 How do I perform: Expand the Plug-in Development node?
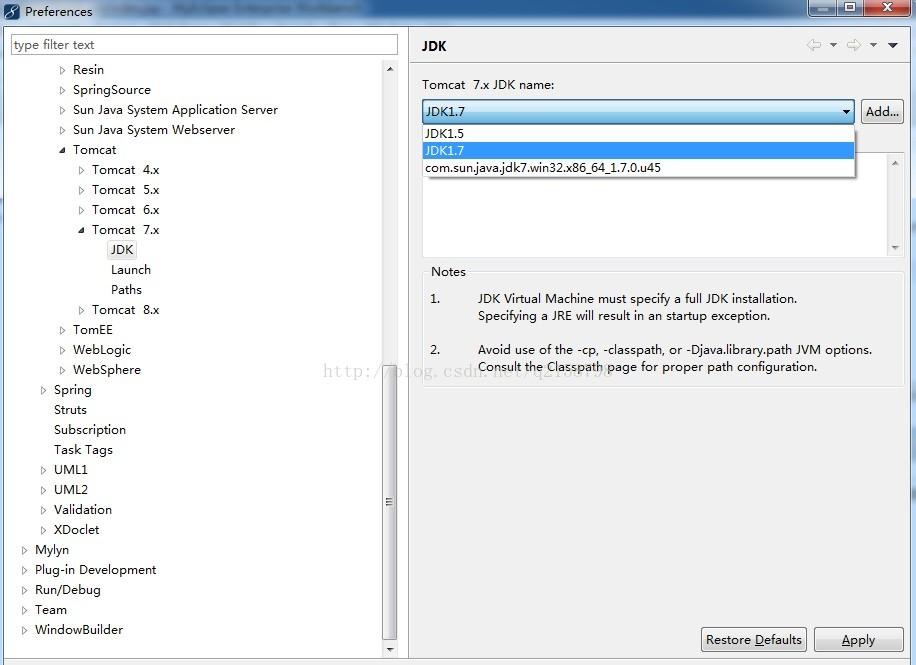(x=24, y=570)
